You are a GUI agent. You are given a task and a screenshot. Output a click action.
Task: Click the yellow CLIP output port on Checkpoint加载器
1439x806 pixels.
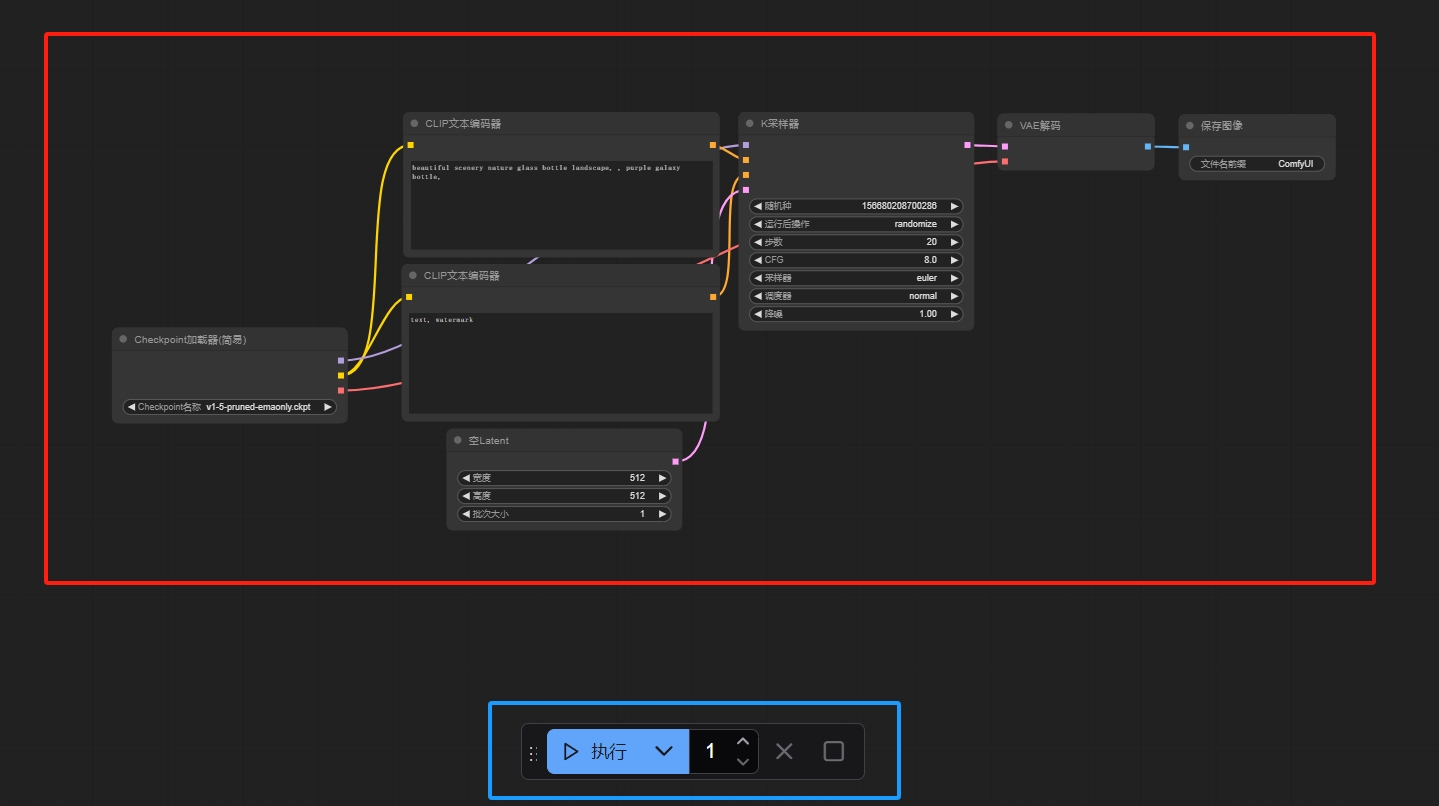[341, 375]
